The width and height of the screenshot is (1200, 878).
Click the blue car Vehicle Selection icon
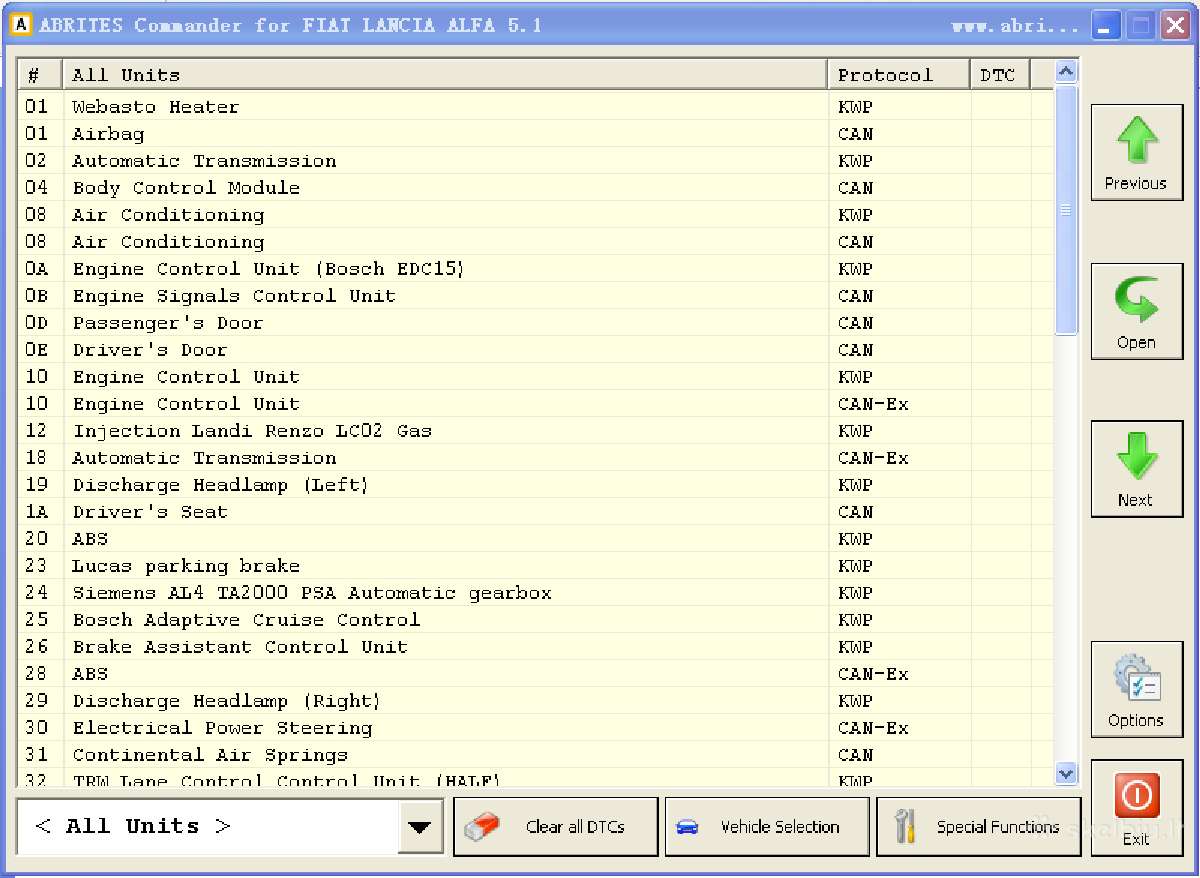coord(687,828)
